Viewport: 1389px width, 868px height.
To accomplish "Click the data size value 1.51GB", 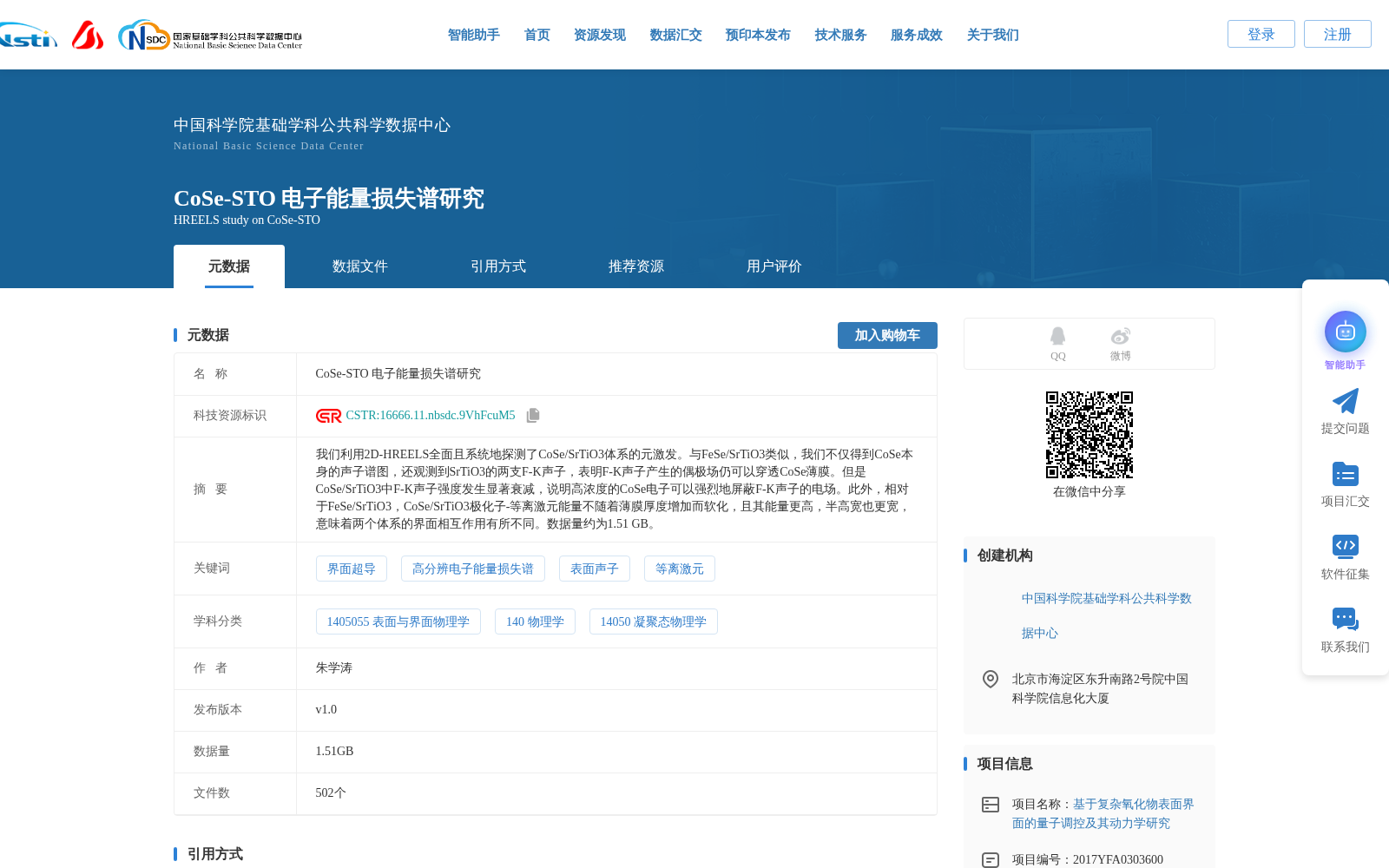I will pos(334,752).
